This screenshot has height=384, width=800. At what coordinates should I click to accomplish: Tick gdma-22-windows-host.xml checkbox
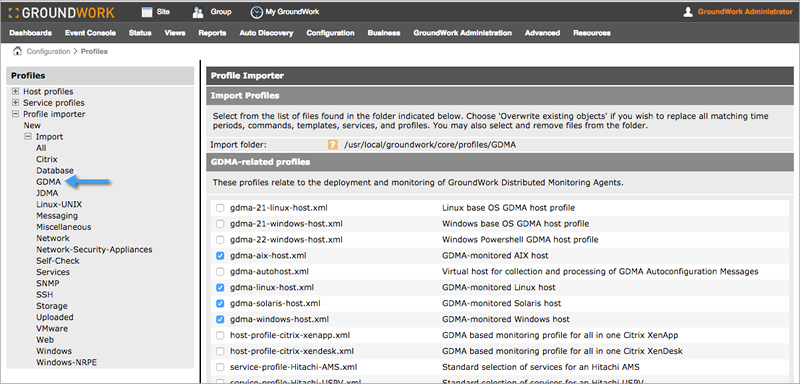point(220,240)
